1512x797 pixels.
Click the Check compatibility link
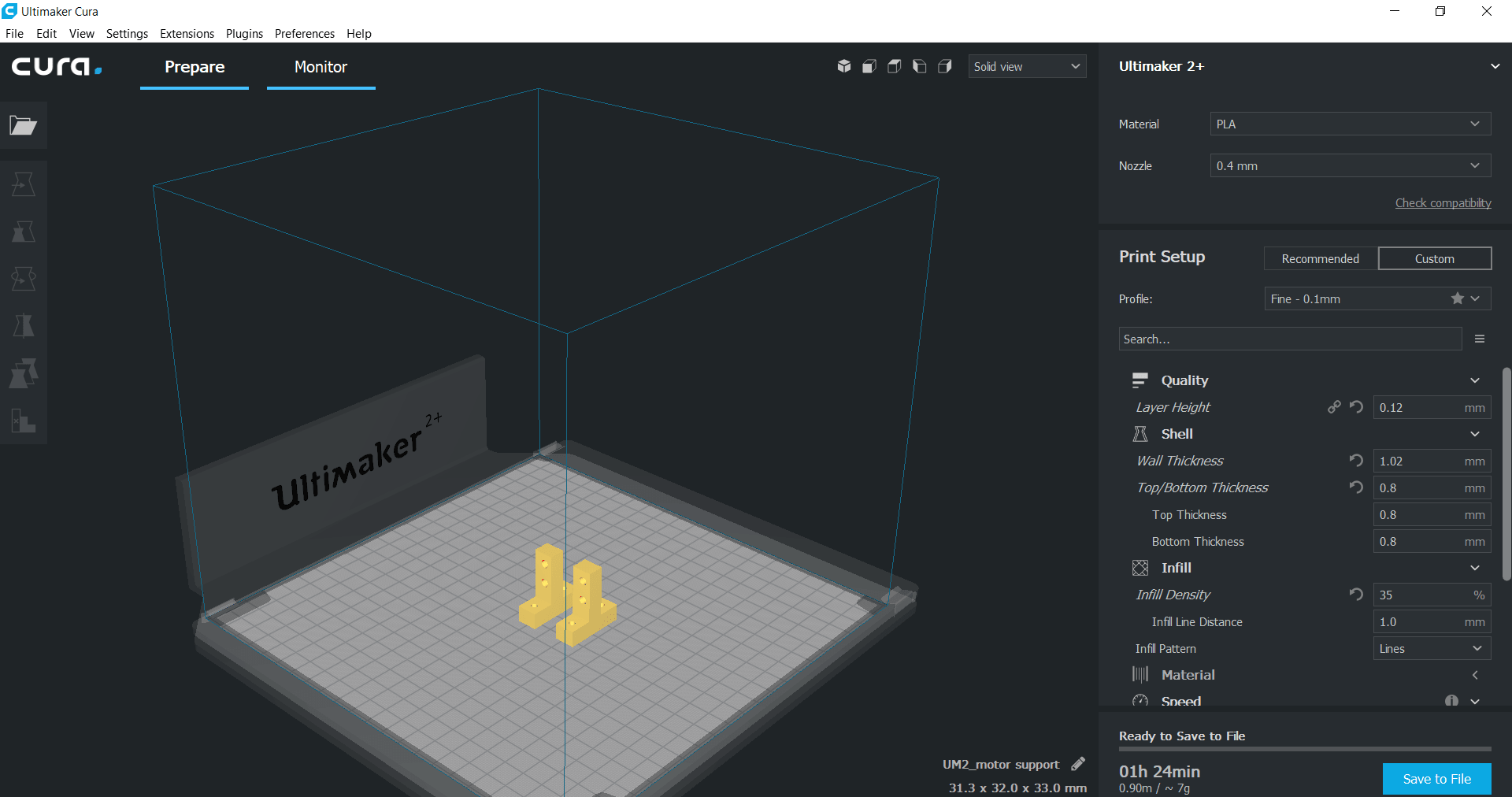coord(1443,203)
